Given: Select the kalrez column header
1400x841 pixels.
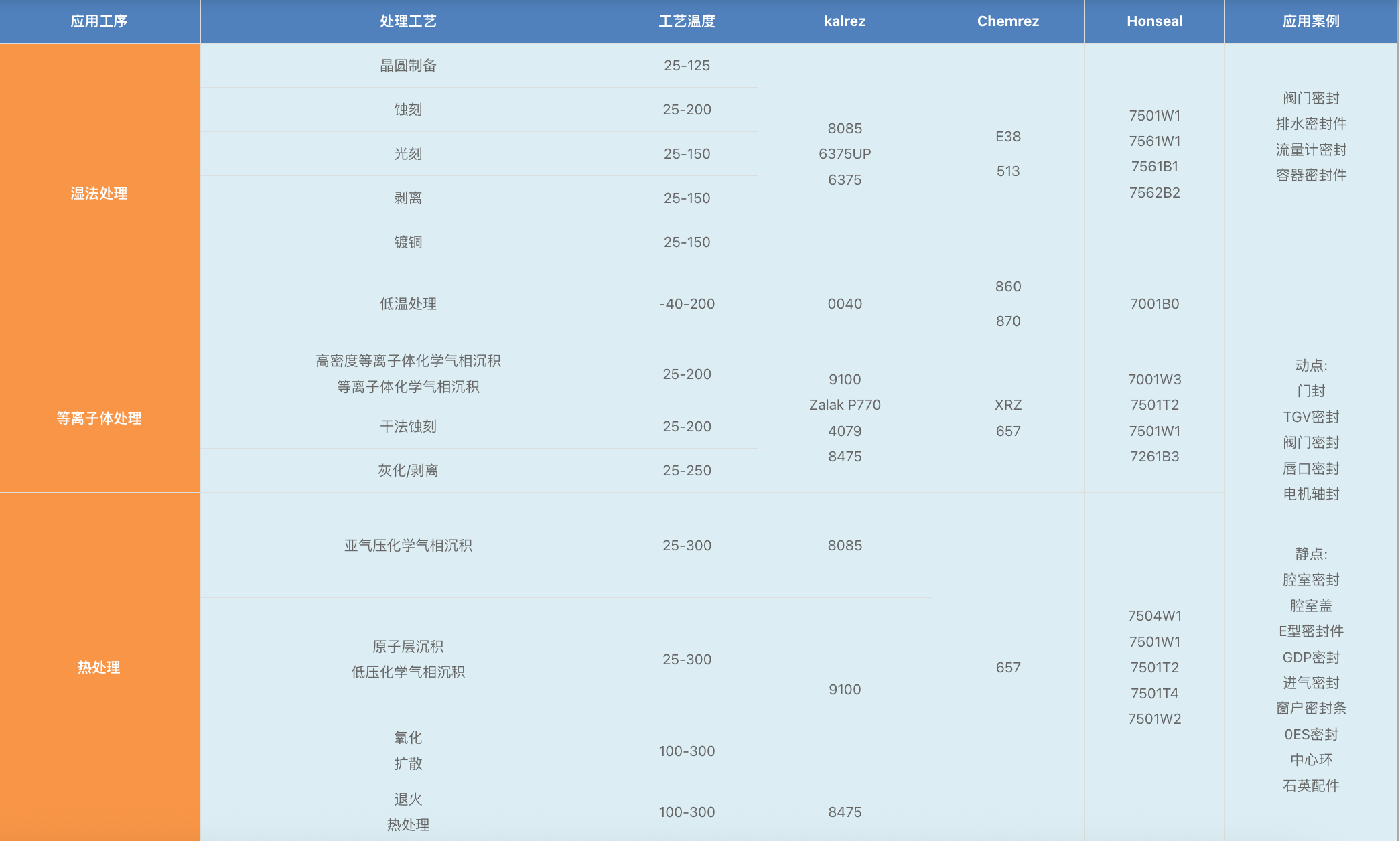Looking at the screenshot, I should (x=845, y=21).
